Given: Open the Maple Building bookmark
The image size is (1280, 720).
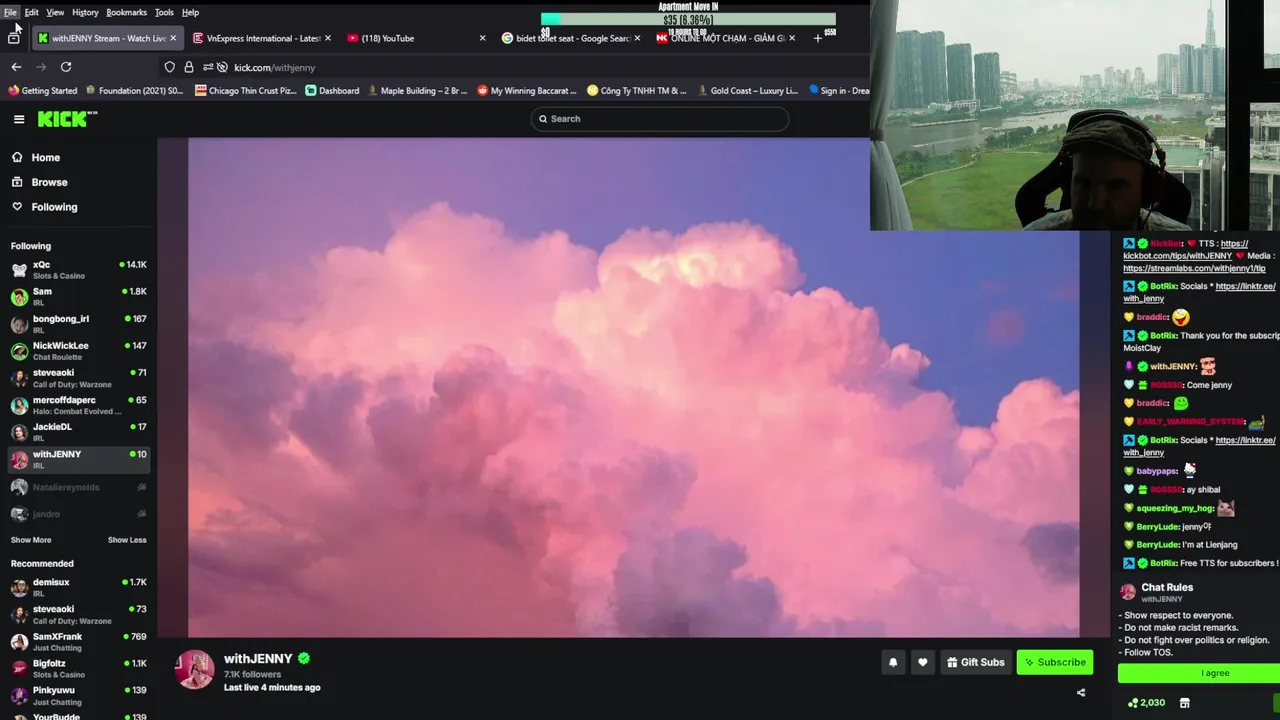Looking at the screenshot, I should [417, 91].
